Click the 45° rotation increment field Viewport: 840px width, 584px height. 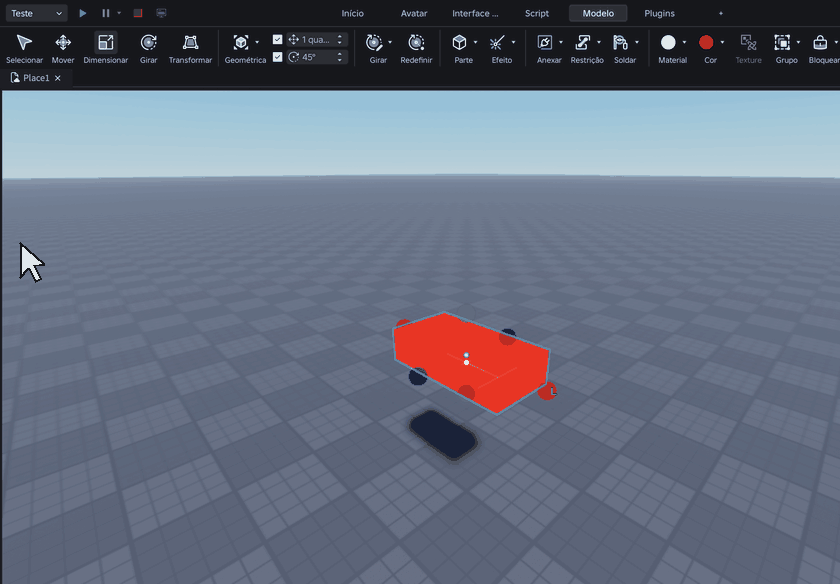(x=317, y=57)
